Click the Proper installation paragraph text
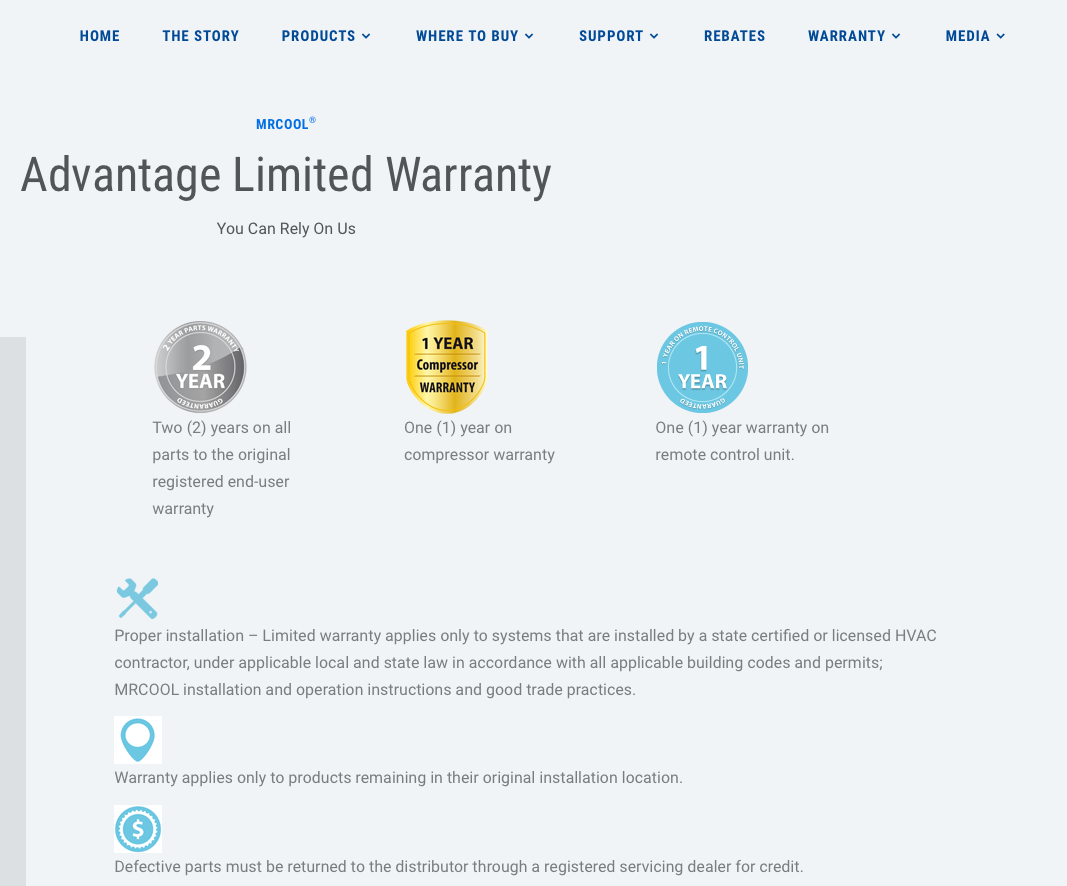The height and width of the screenshot is (886, 1067). [x=525, y=662]
